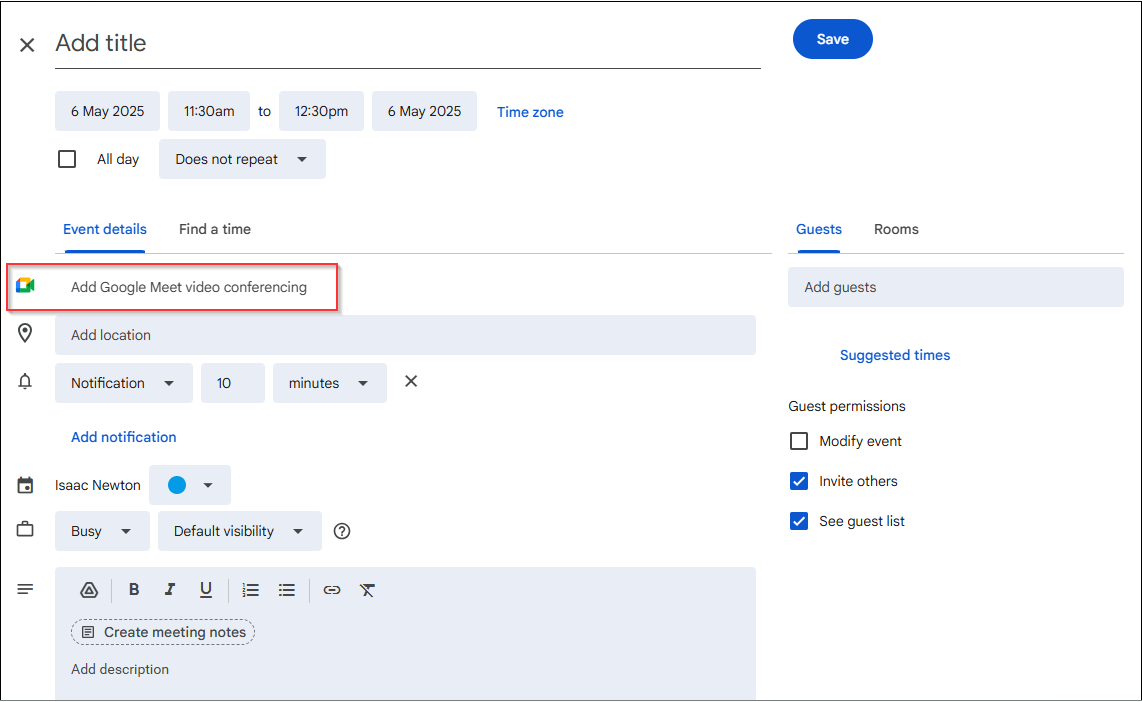Switch to the Rooms tab
This screenshot has height=702, width=1142.
click(896, 229)
